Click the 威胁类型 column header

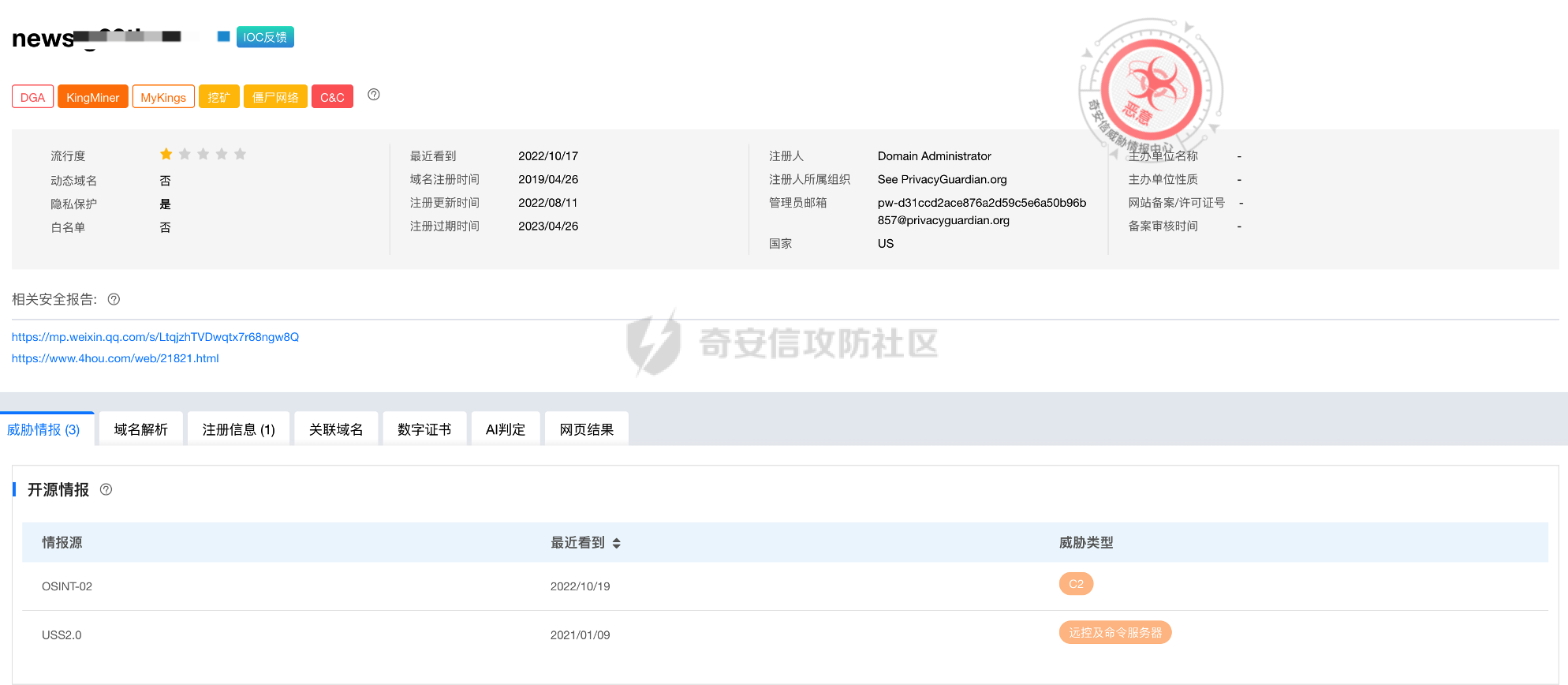click(x=1086, y=542)
